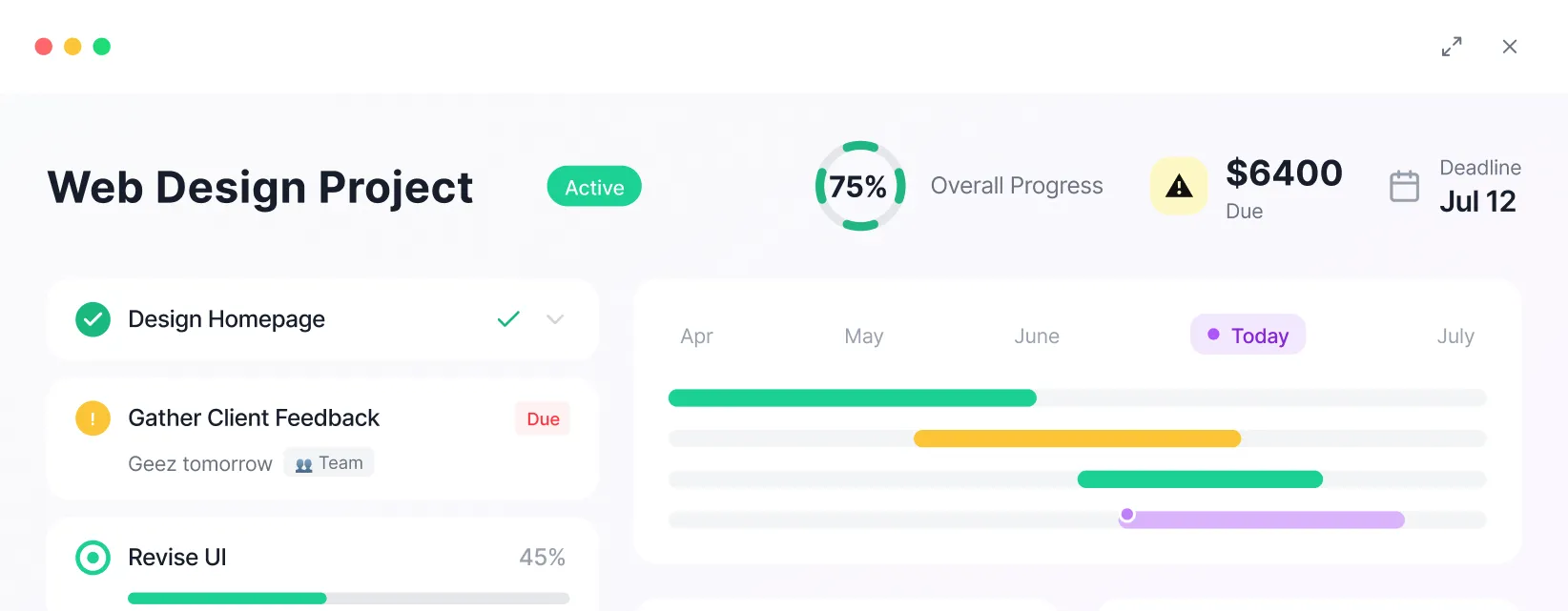Select the June column on the timeline

(x=1036, y=336)
